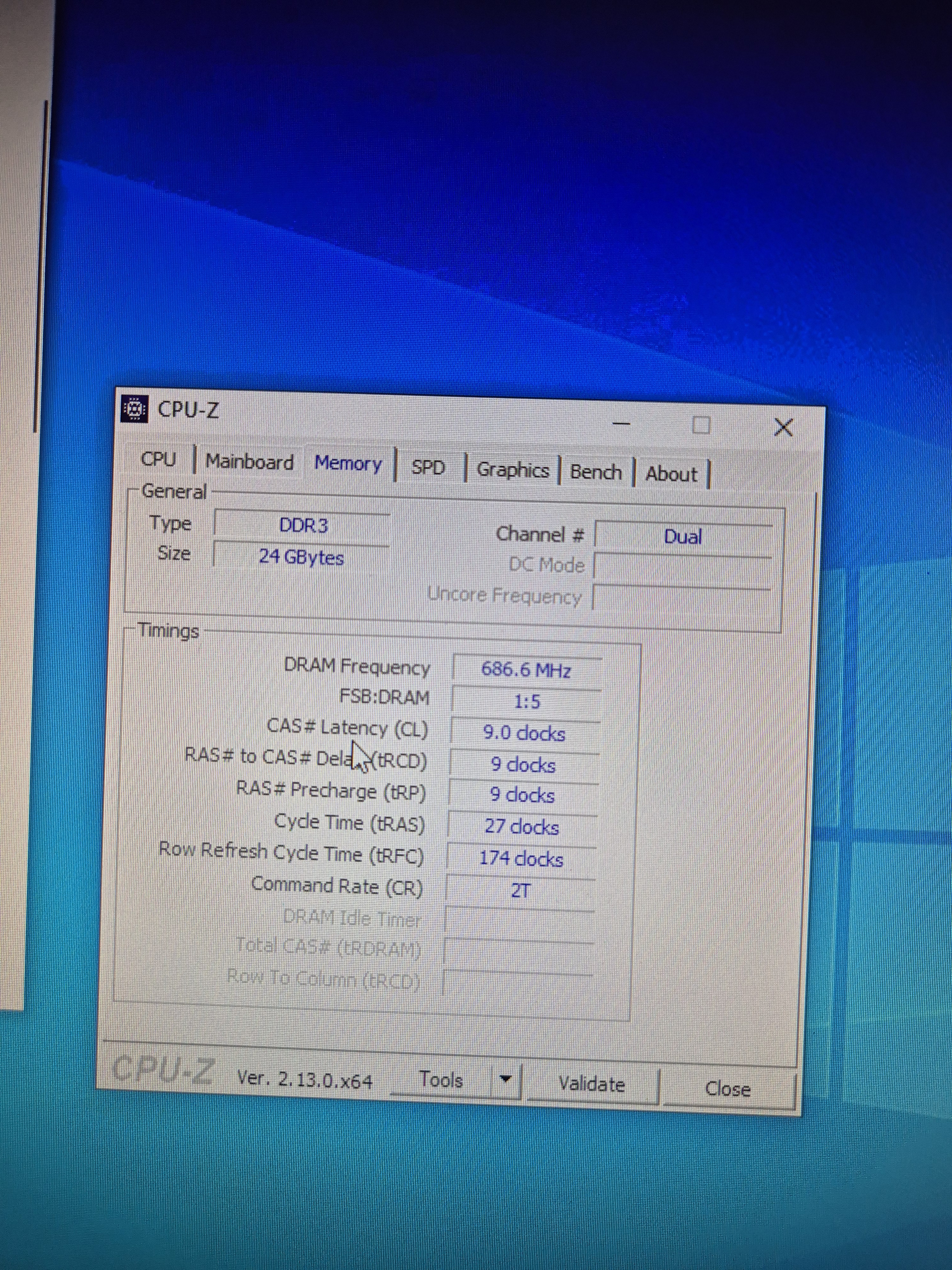Click the disabled maximize button of CPU-Z

pyautogui.click(x=701, y=425)
